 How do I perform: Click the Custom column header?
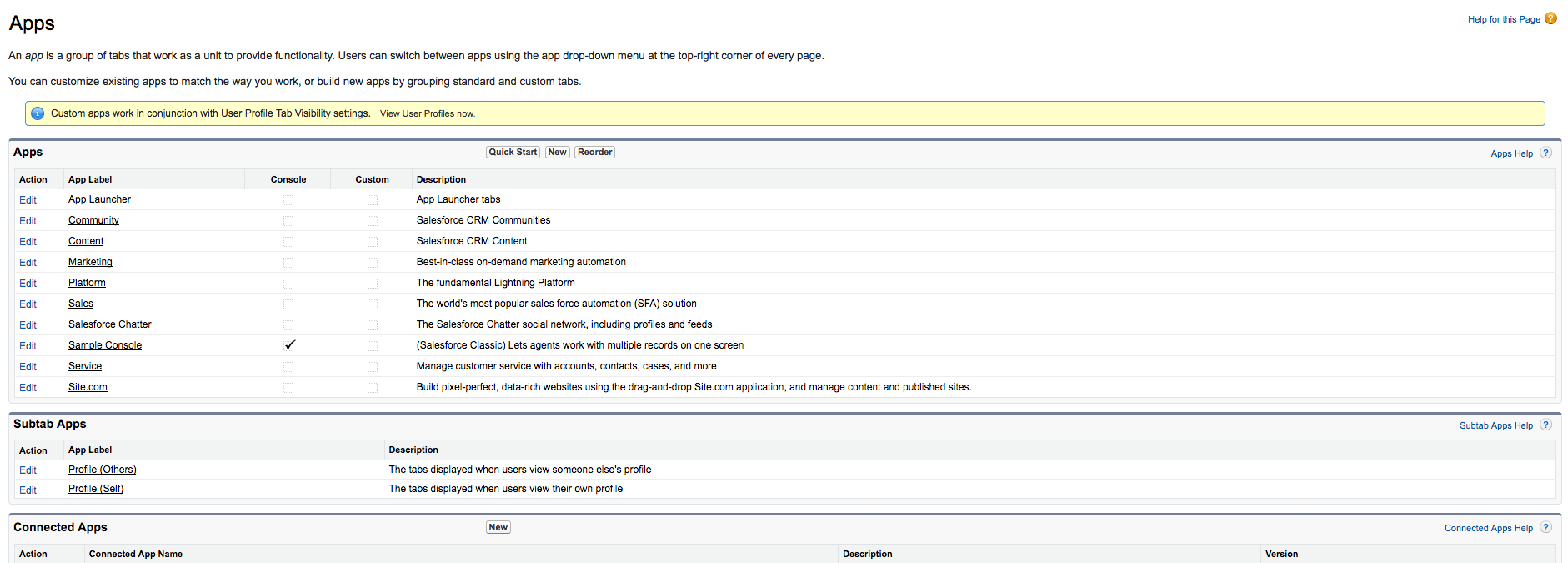click(x=372, y=179)
